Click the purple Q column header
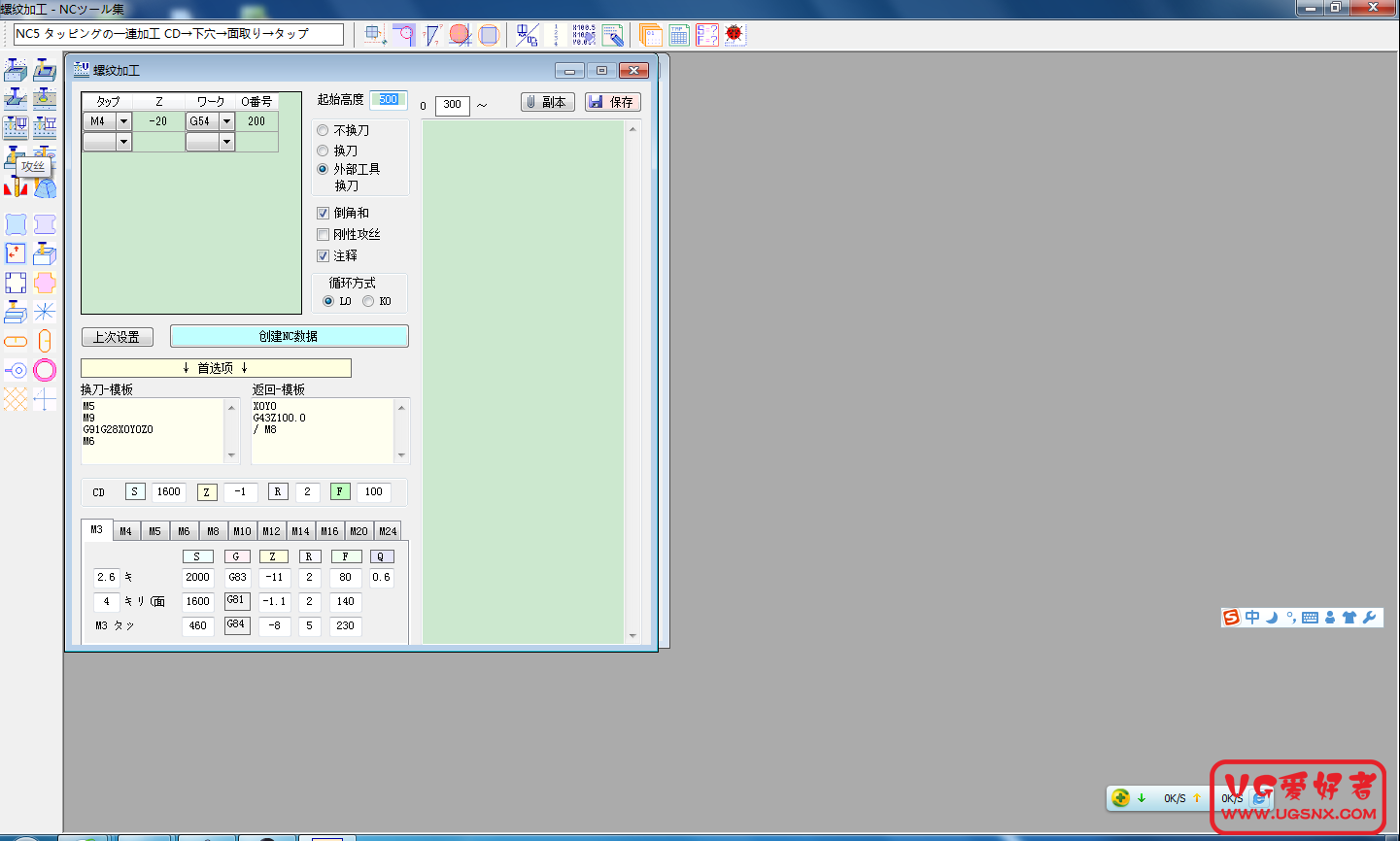 tap(380, 556)
